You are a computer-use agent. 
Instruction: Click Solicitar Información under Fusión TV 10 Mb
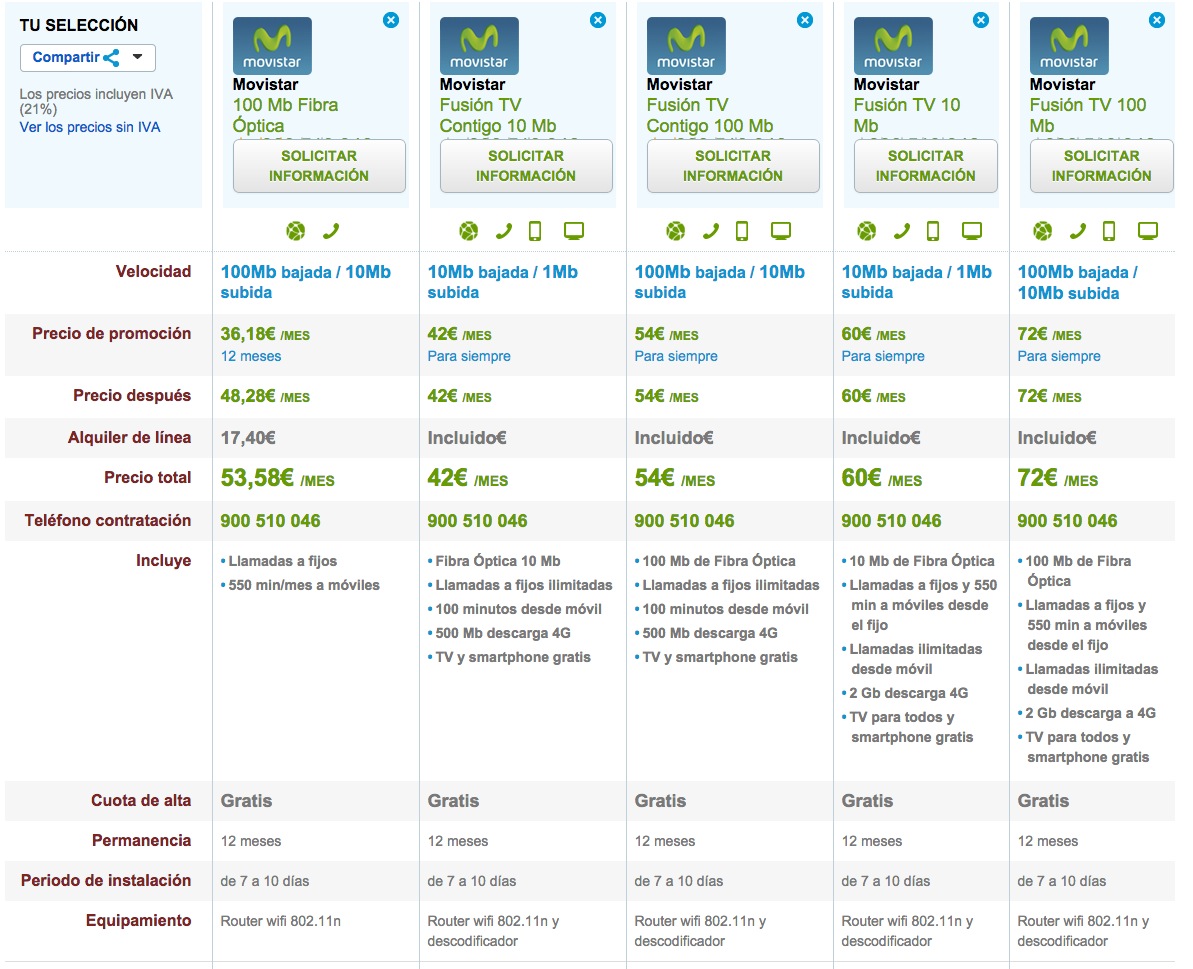[x=925, y=166]
